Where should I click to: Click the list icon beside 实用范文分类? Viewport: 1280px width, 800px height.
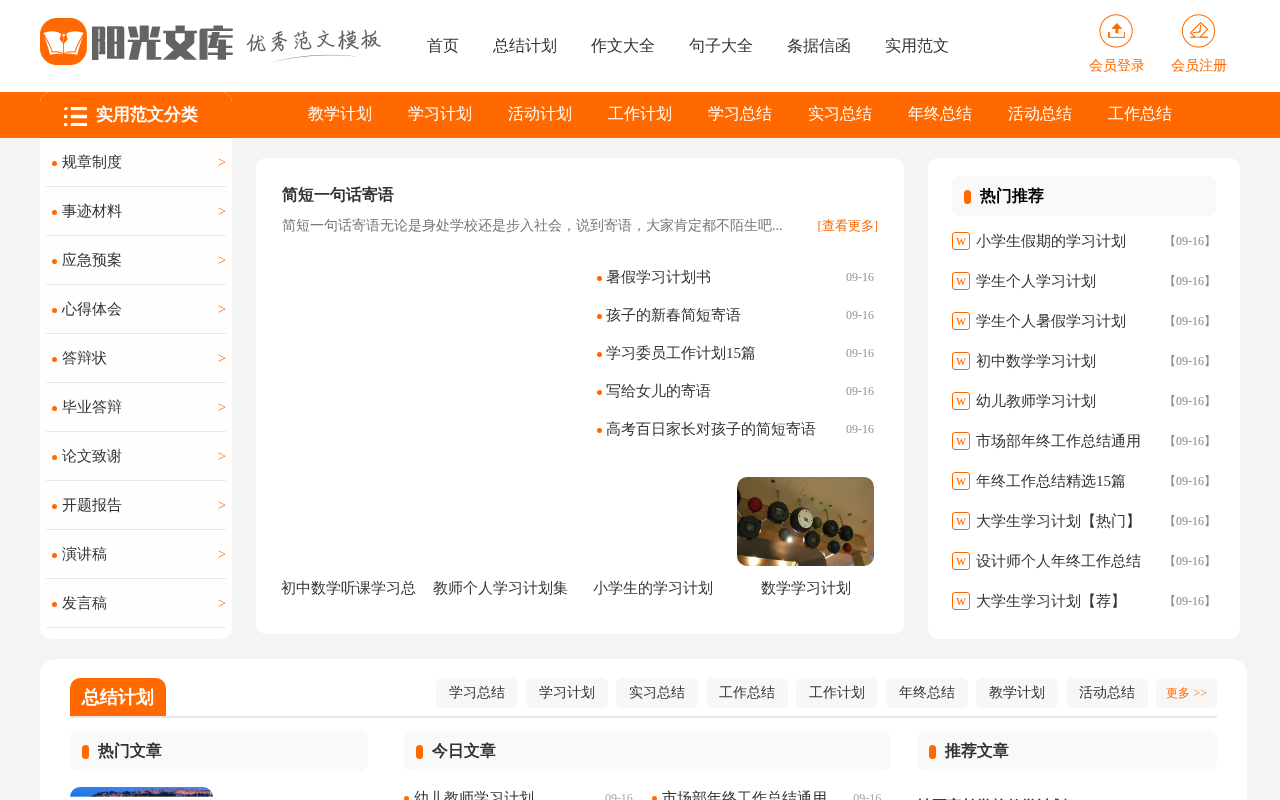point(75,116)
